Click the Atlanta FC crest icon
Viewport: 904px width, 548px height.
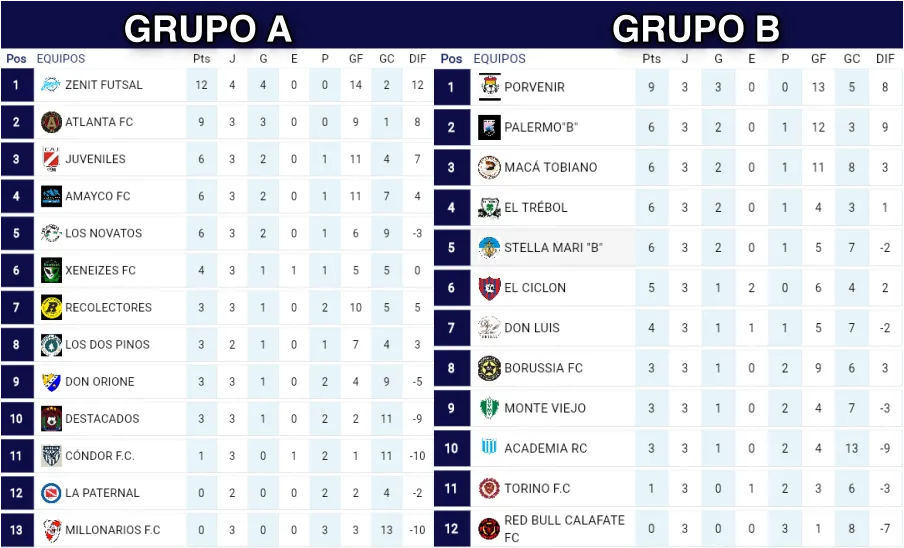[x=51, y=122]
